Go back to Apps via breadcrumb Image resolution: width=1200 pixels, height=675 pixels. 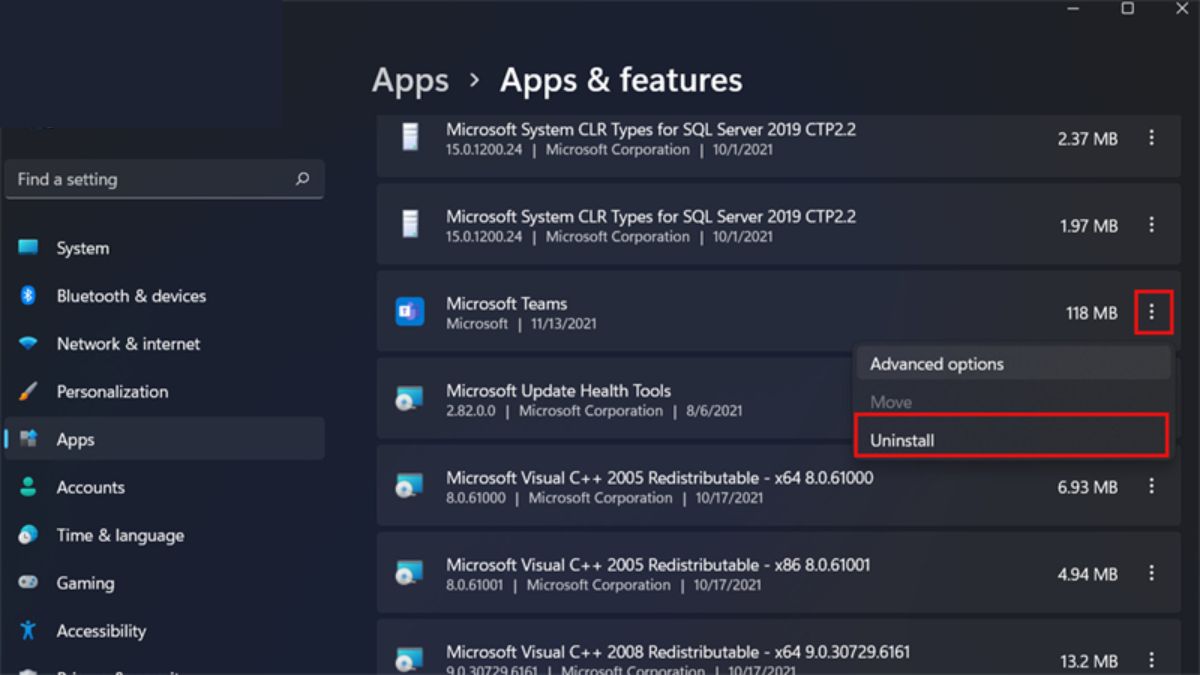[x=410, y=80]
